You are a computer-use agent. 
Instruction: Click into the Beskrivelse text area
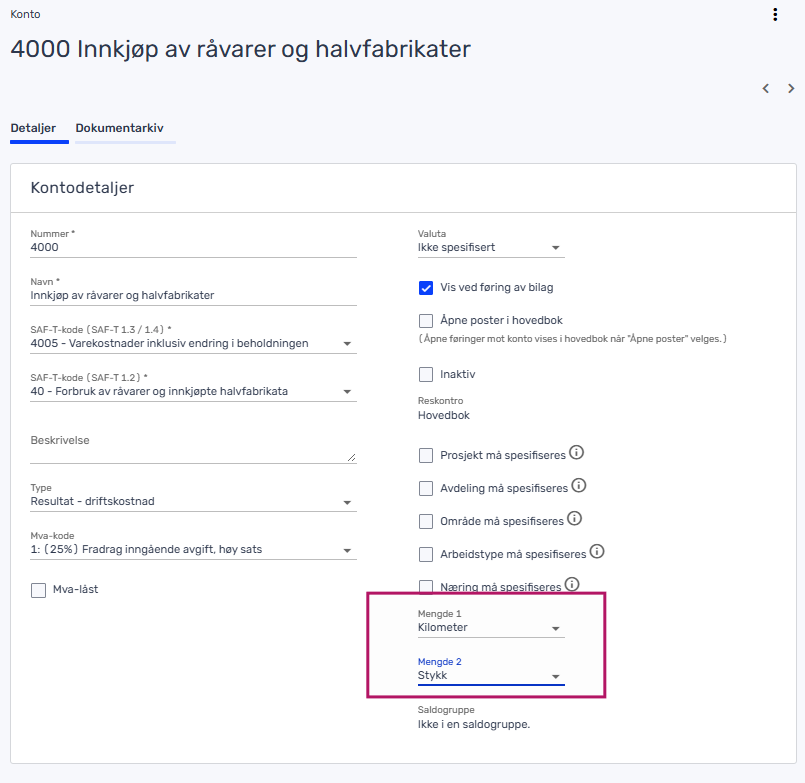pyautogui.click(x=193, y=447)
